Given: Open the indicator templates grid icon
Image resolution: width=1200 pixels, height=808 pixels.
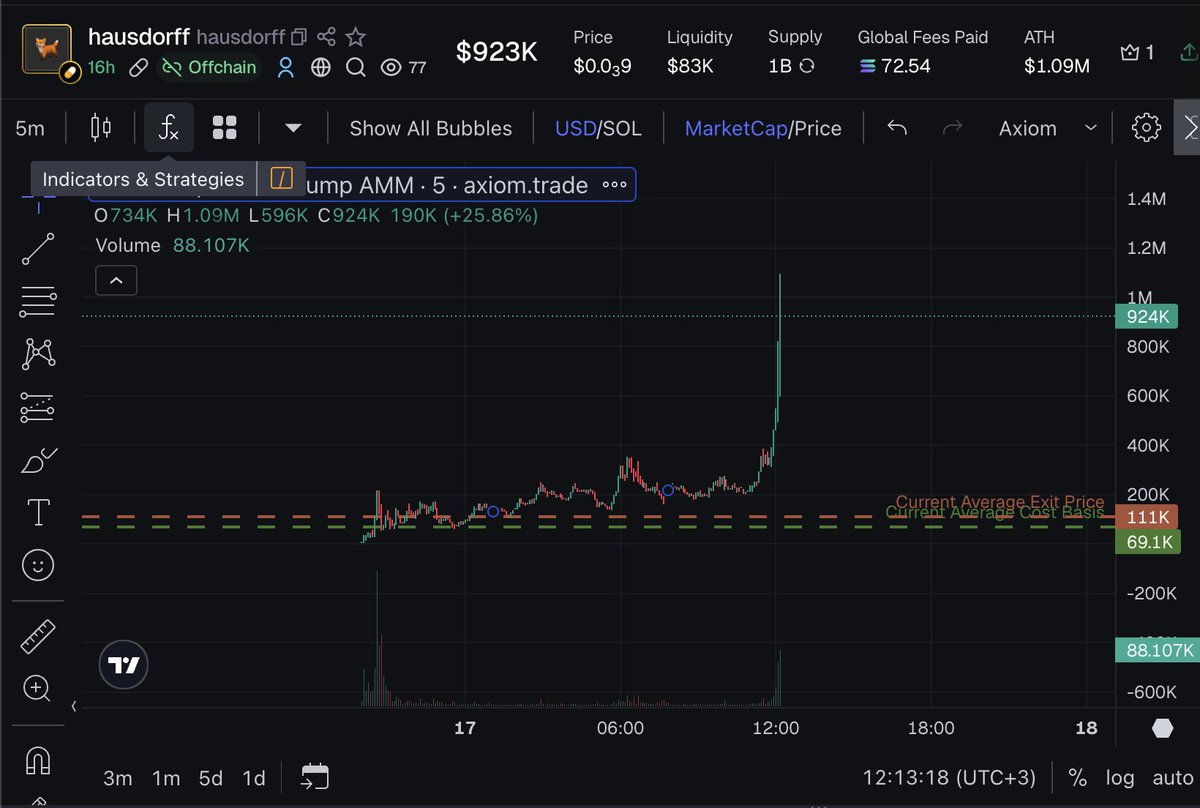Looking at the screenshot, I should (225, 128).
